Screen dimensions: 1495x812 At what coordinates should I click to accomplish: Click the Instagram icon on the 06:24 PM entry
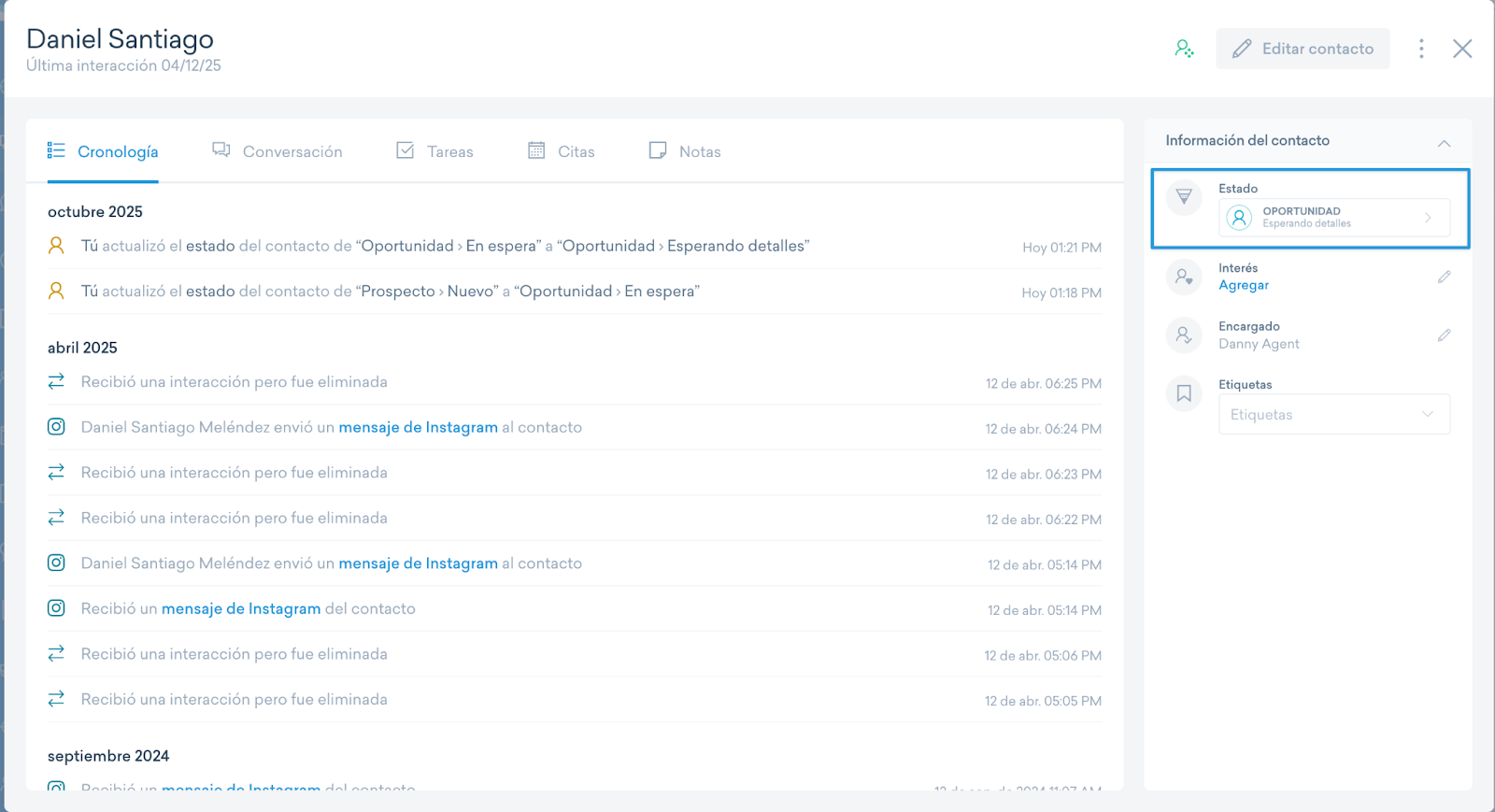click(56, 427)
